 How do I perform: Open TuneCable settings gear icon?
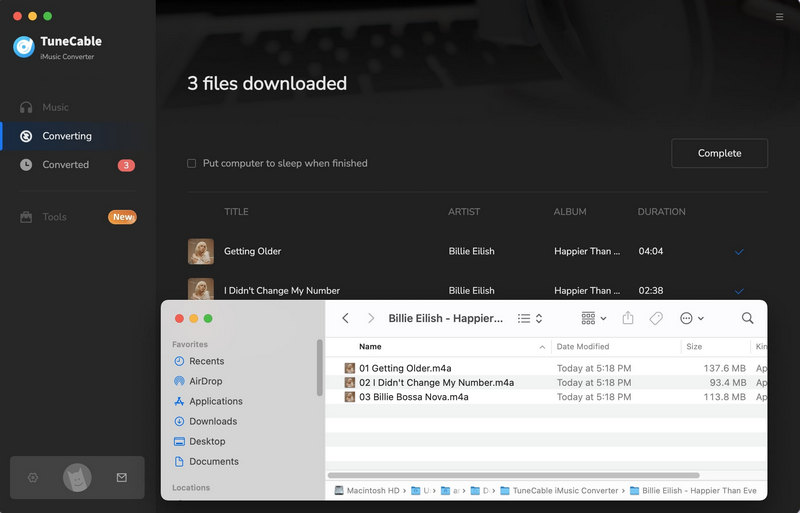click(33, 477)
